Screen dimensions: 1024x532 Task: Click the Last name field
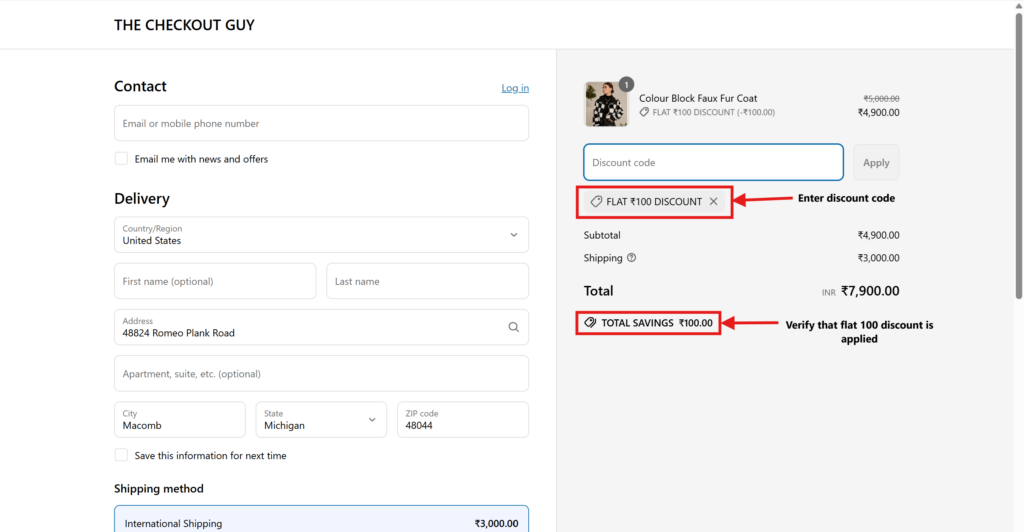pos(427,281)
